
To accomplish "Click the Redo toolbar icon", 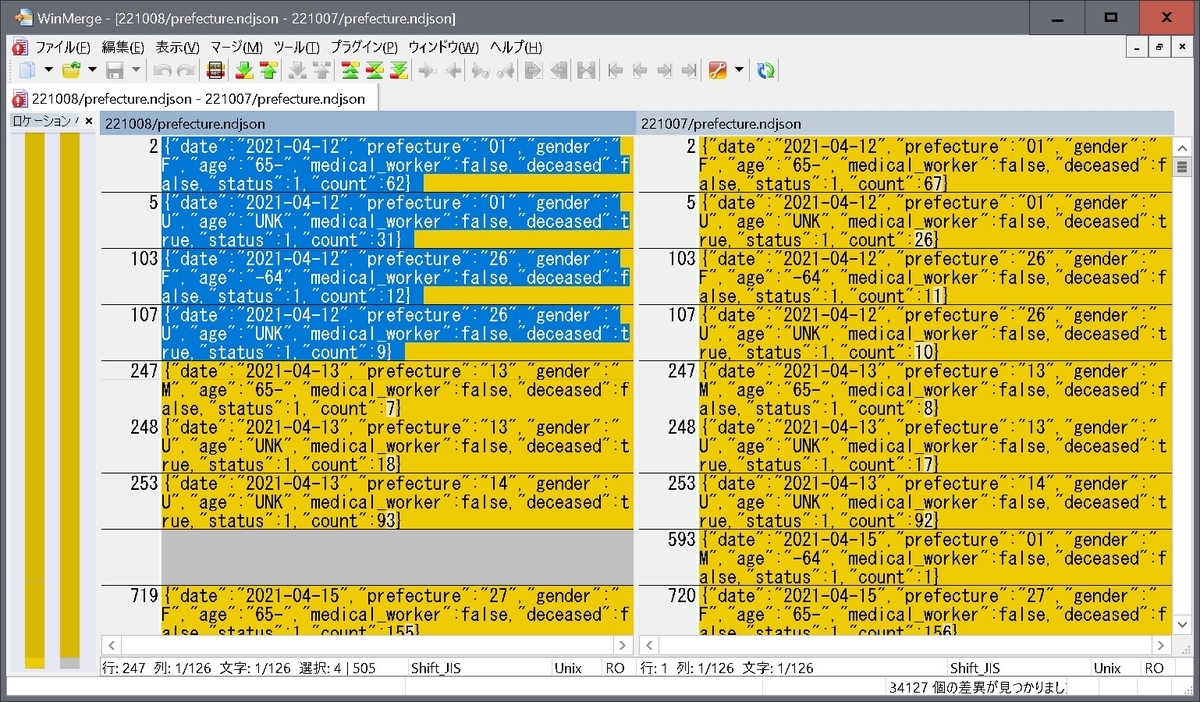I will pyautogui.click(x=186, y=70).
